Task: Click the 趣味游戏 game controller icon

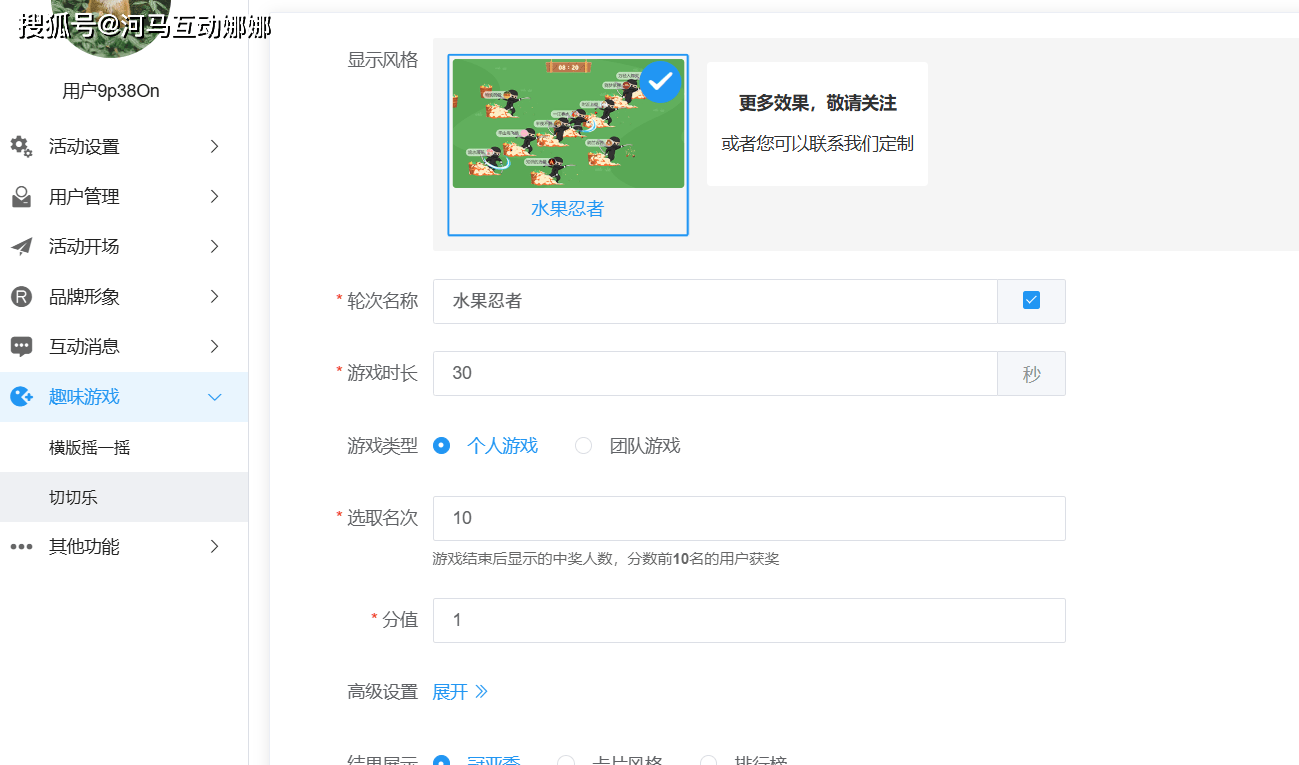Action: point(21,396)
